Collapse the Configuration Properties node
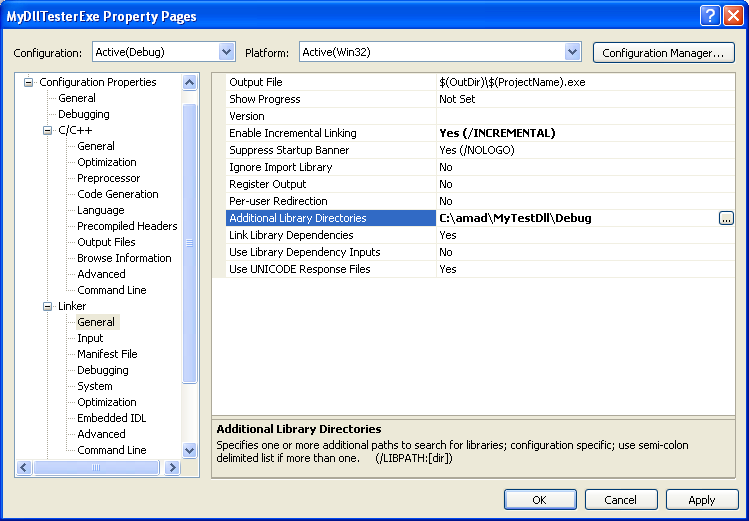 pos(29,82)
